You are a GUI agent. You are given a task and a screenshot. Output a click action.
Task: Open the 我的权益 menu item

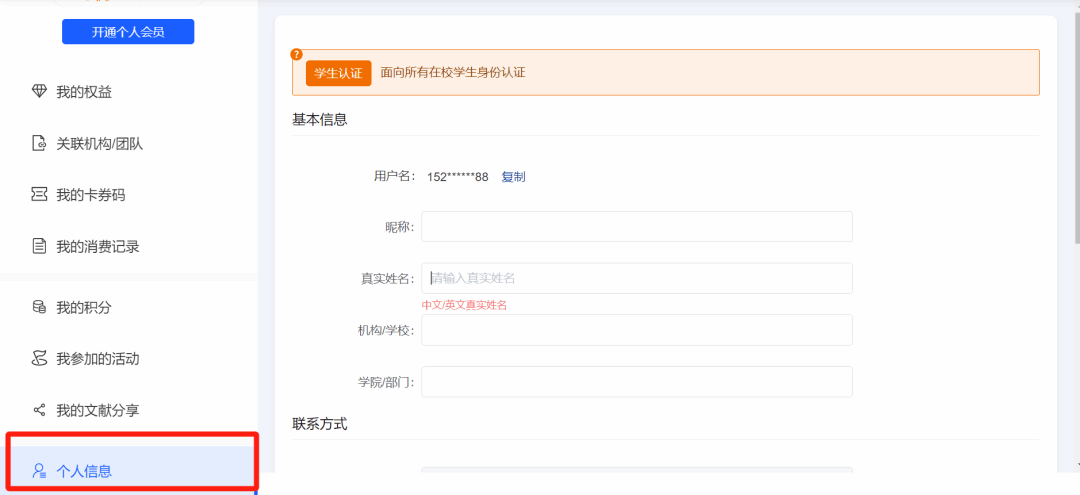[x=84, y=92]
